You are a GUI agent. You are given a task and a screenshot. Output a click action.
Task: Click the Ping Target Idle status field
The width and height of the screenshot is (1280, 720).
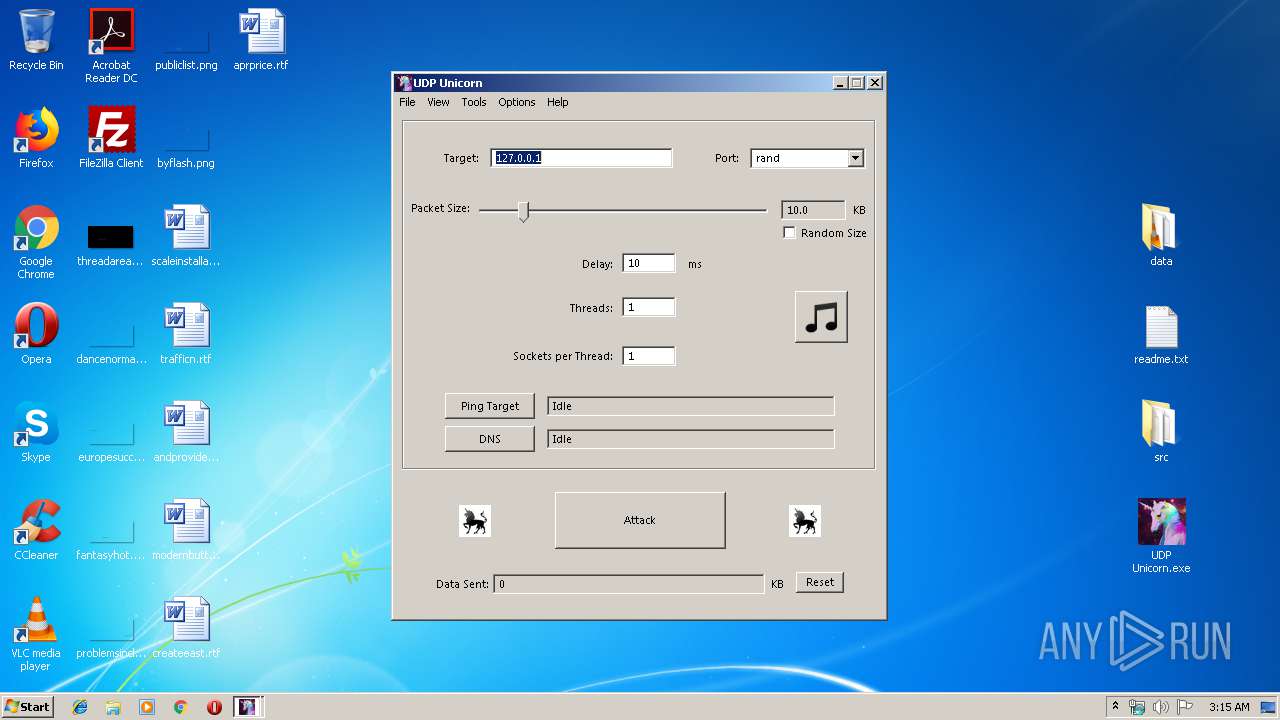tap(690, 406)
